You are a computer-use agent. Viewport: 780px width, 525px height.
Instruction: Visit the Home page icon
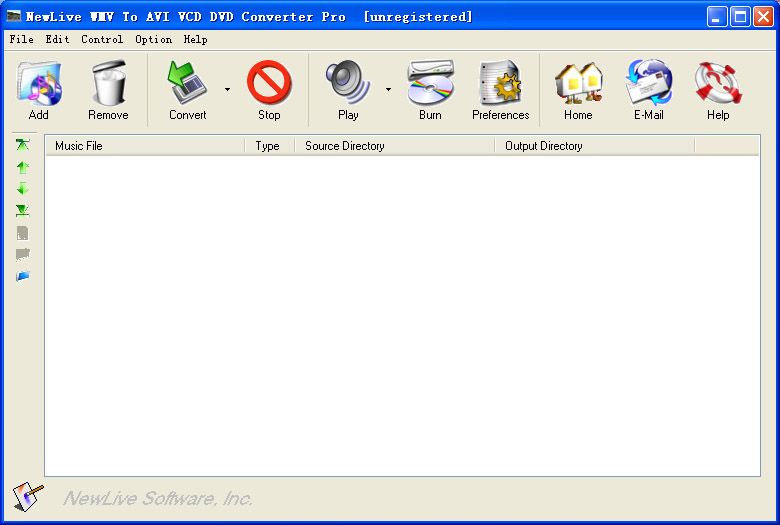click(579, 83)
